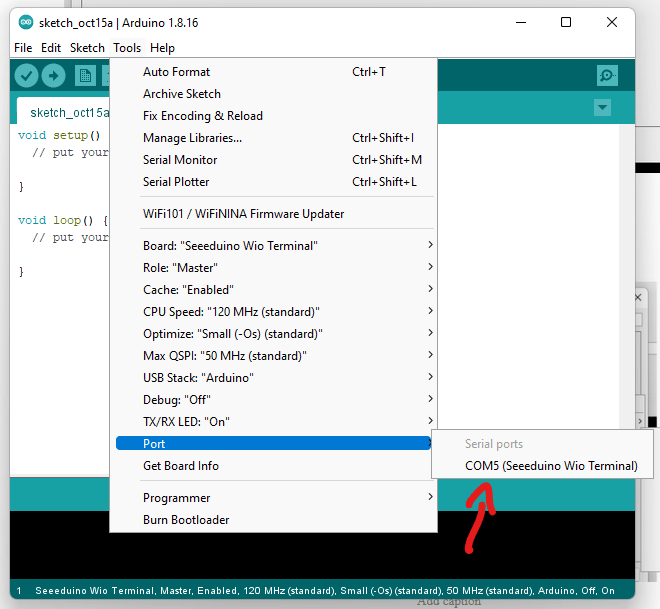Click the "void loop() {" code line
The height and width of the screenshot is (609, 660).
(63, 221)
